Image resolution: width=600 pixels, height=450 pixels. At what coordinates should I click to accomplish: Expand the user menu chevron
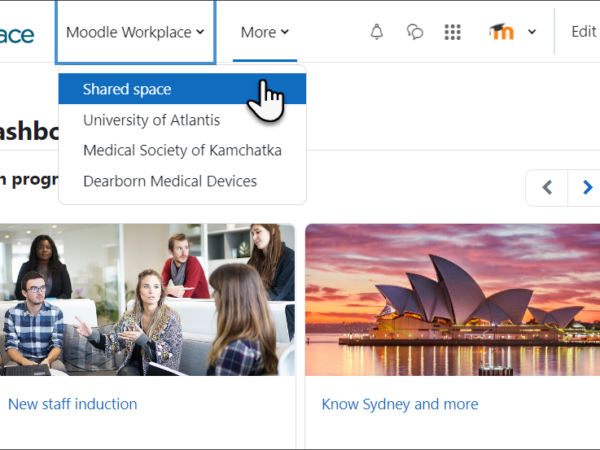[x=532, y=32]
